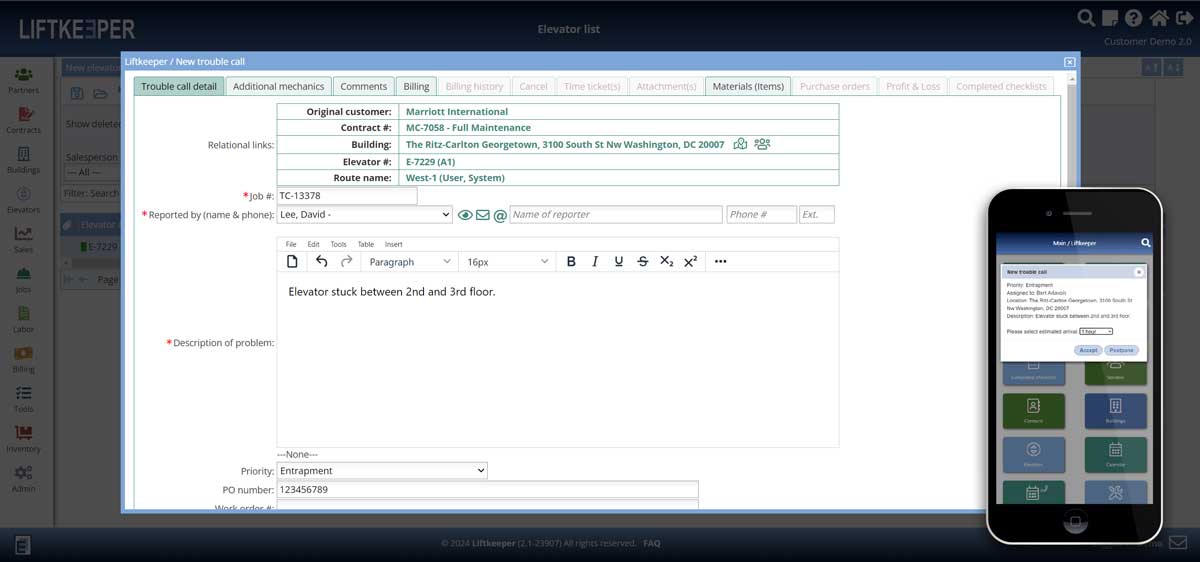Toggle subscript formatting in the editor
This screenshot has height=562, width=1200.
pos(667,261)
